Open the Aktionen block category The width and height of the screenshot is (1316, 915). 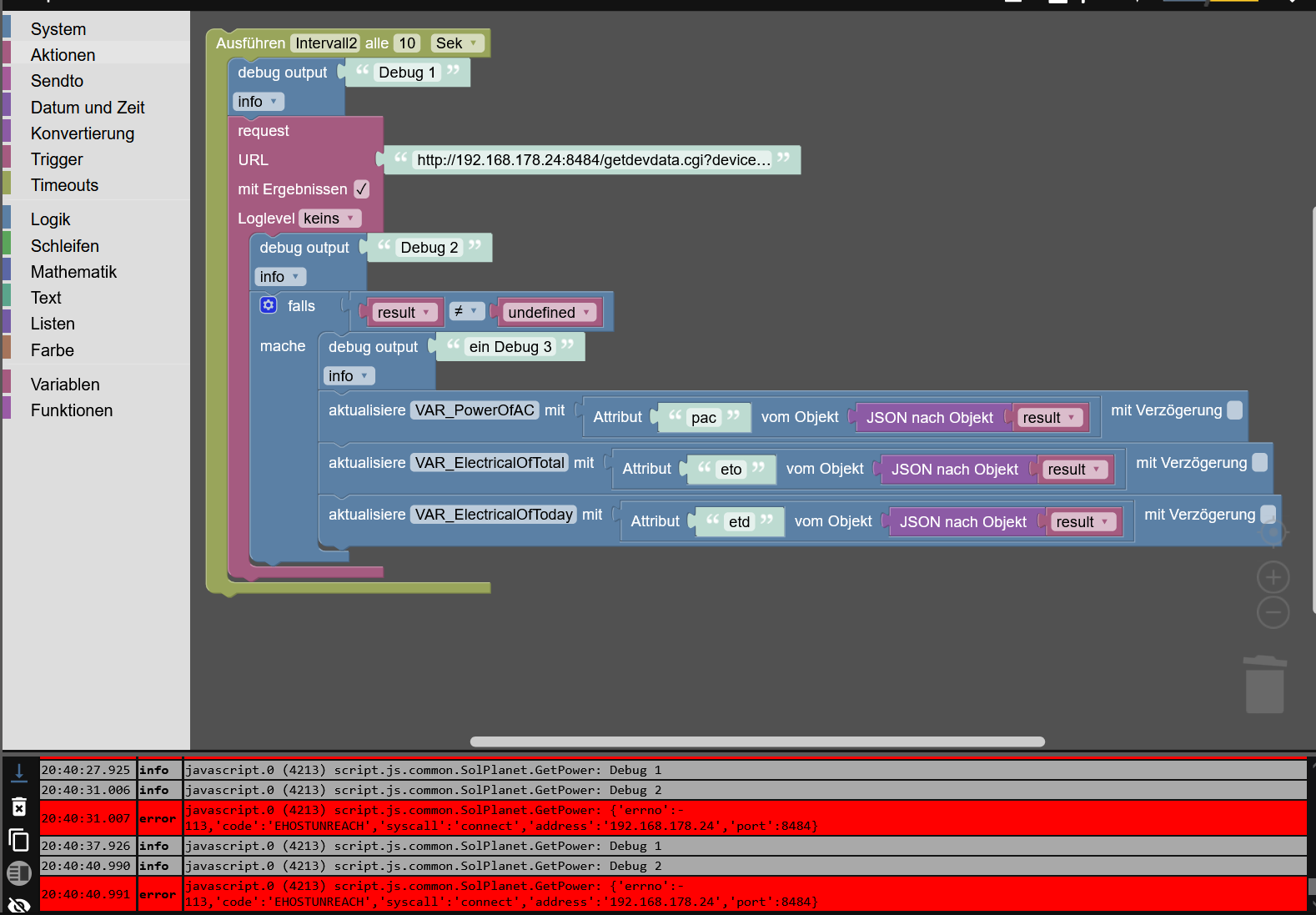(96, 55)
